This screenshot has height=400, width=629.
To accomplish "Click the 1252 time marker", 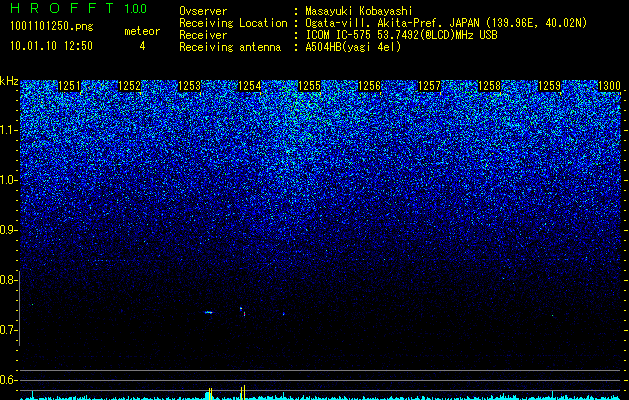I will [130, 86].
